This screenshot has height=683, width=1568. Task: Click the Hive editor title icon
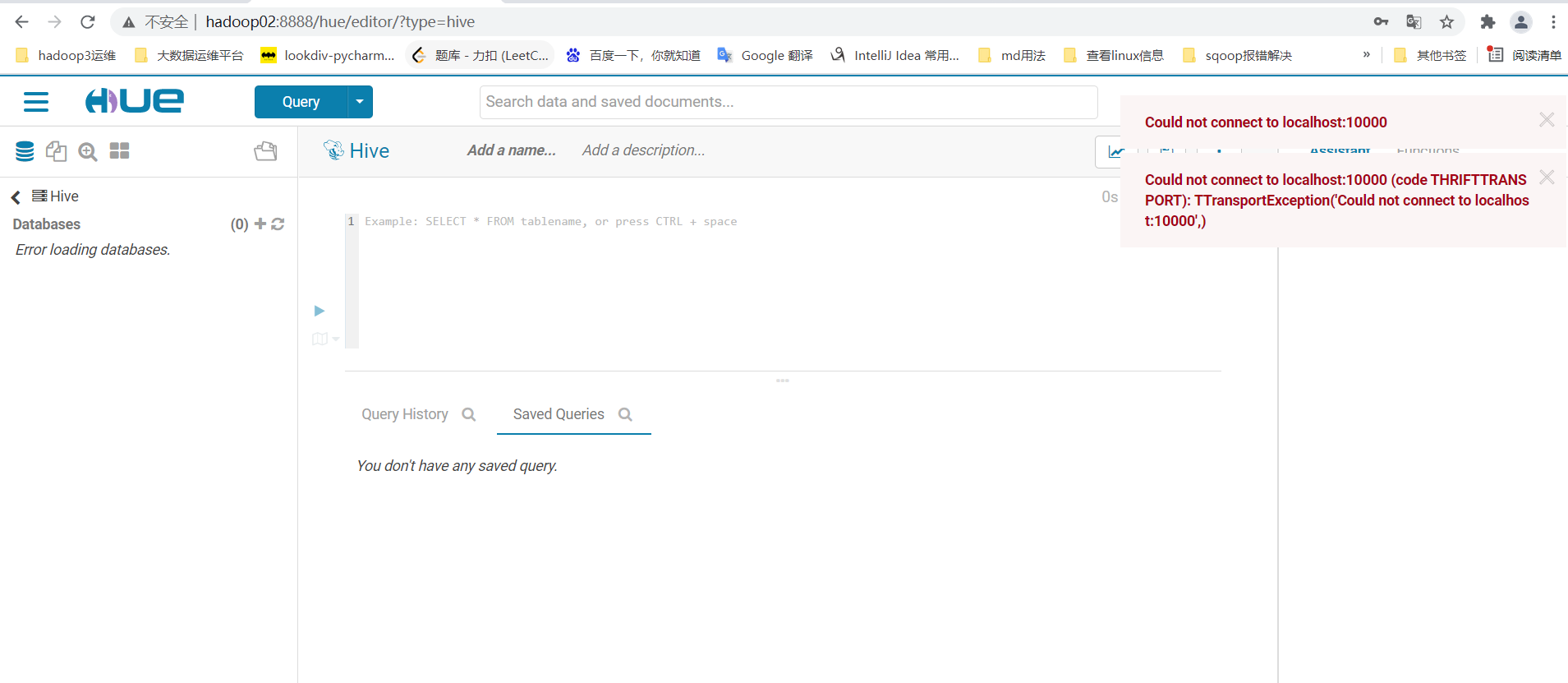point(333,150)
